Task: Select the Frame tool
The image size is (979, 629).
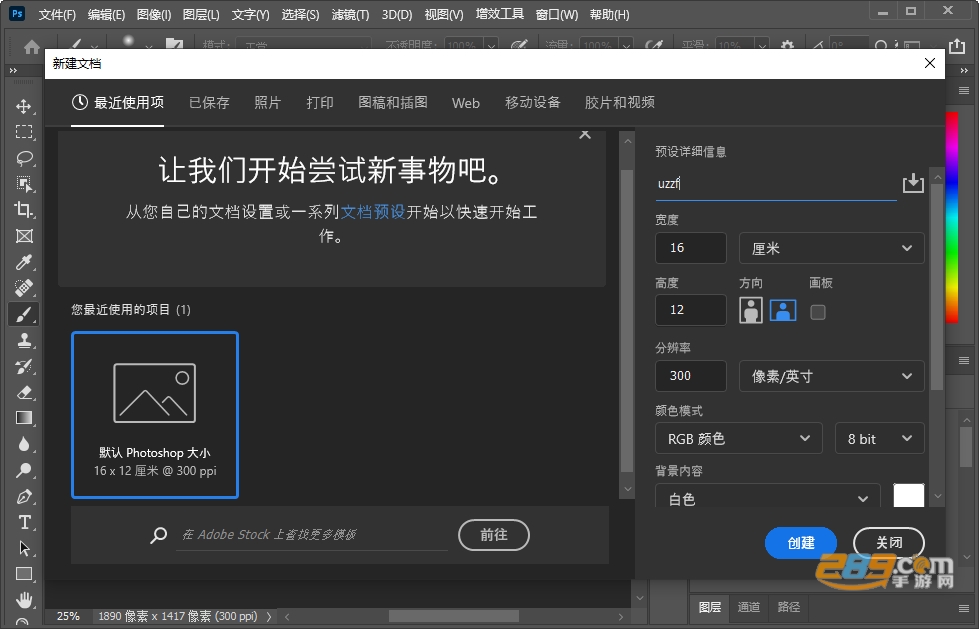Action: tap(24, 236)
